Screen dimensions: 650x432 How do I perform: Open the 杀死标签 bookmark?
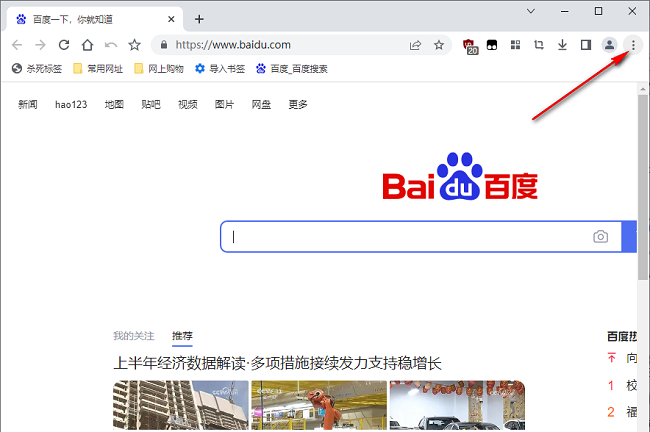[37, 69]
